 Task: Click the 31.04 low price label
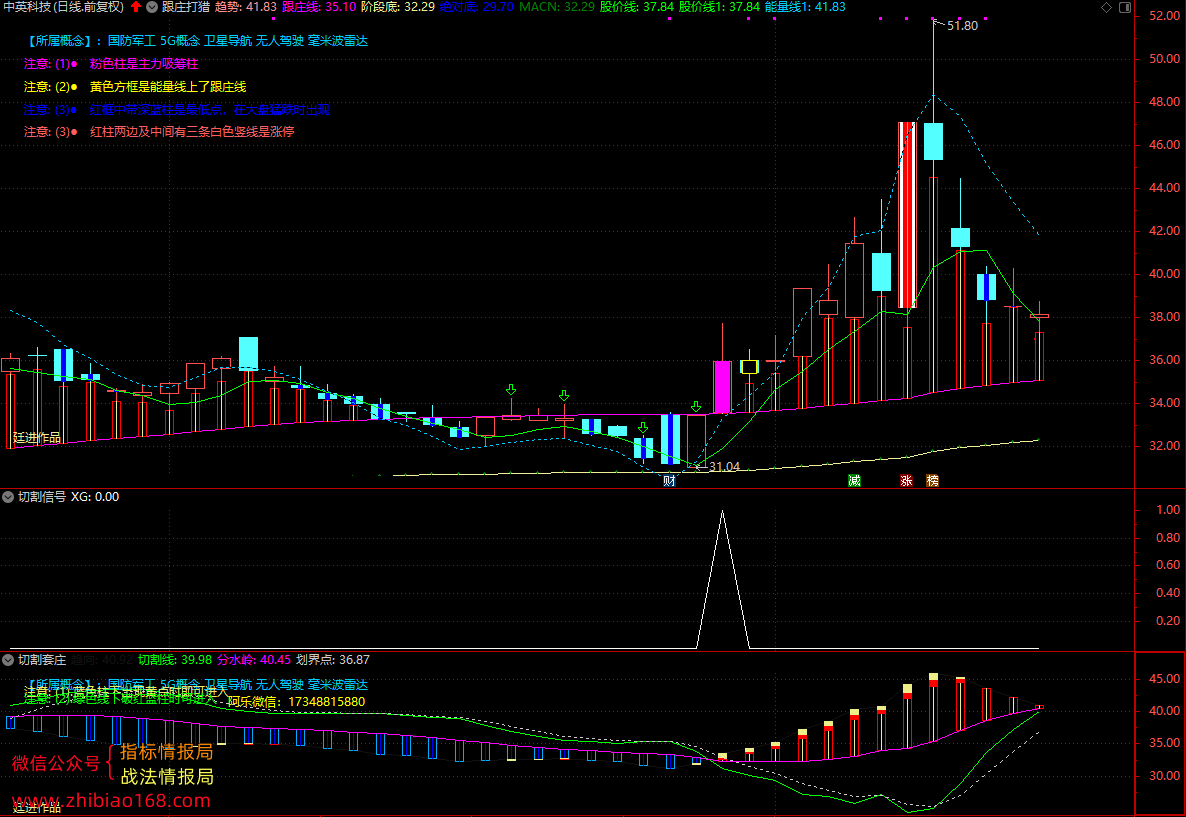tap(725, 467)
